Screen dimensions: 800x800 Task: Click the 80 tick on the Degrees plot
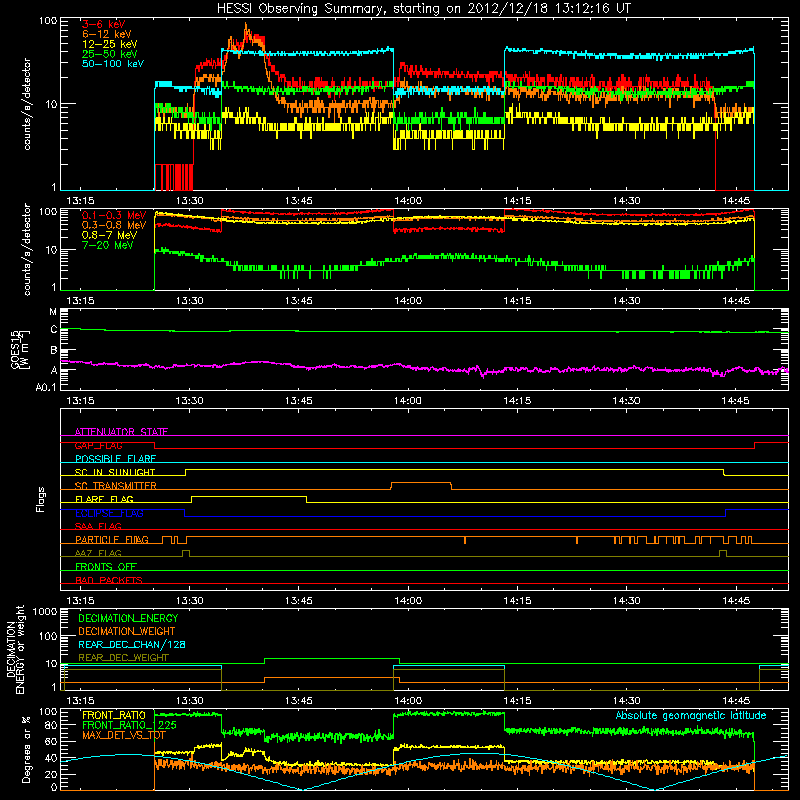(51, 725)
